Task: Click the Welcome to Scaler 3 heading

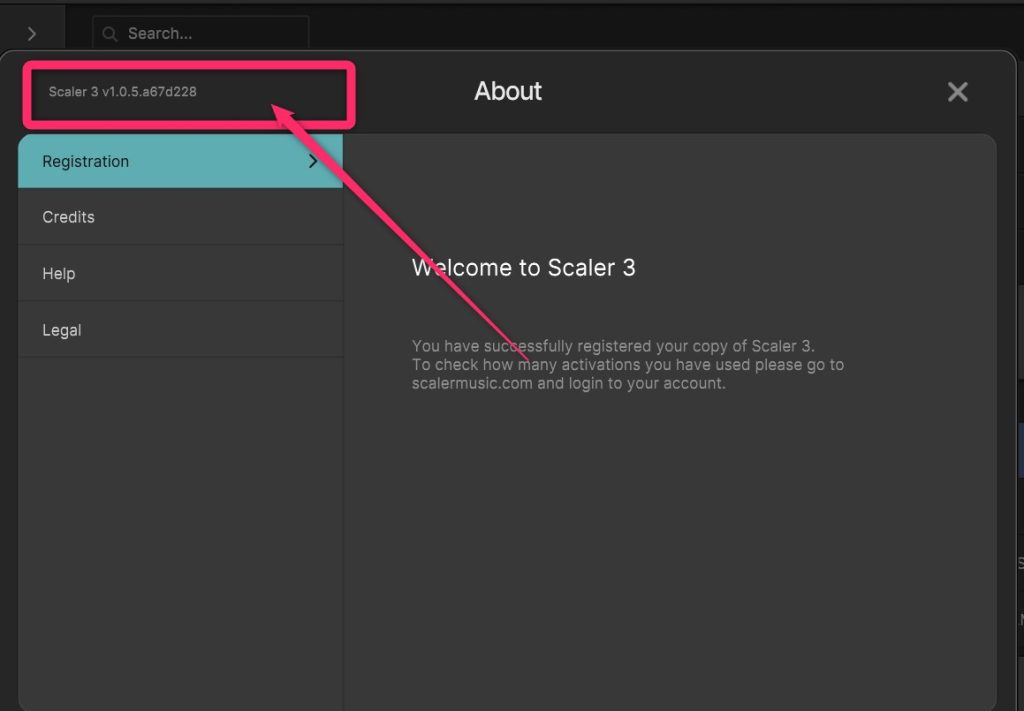Action: (523, 268)
